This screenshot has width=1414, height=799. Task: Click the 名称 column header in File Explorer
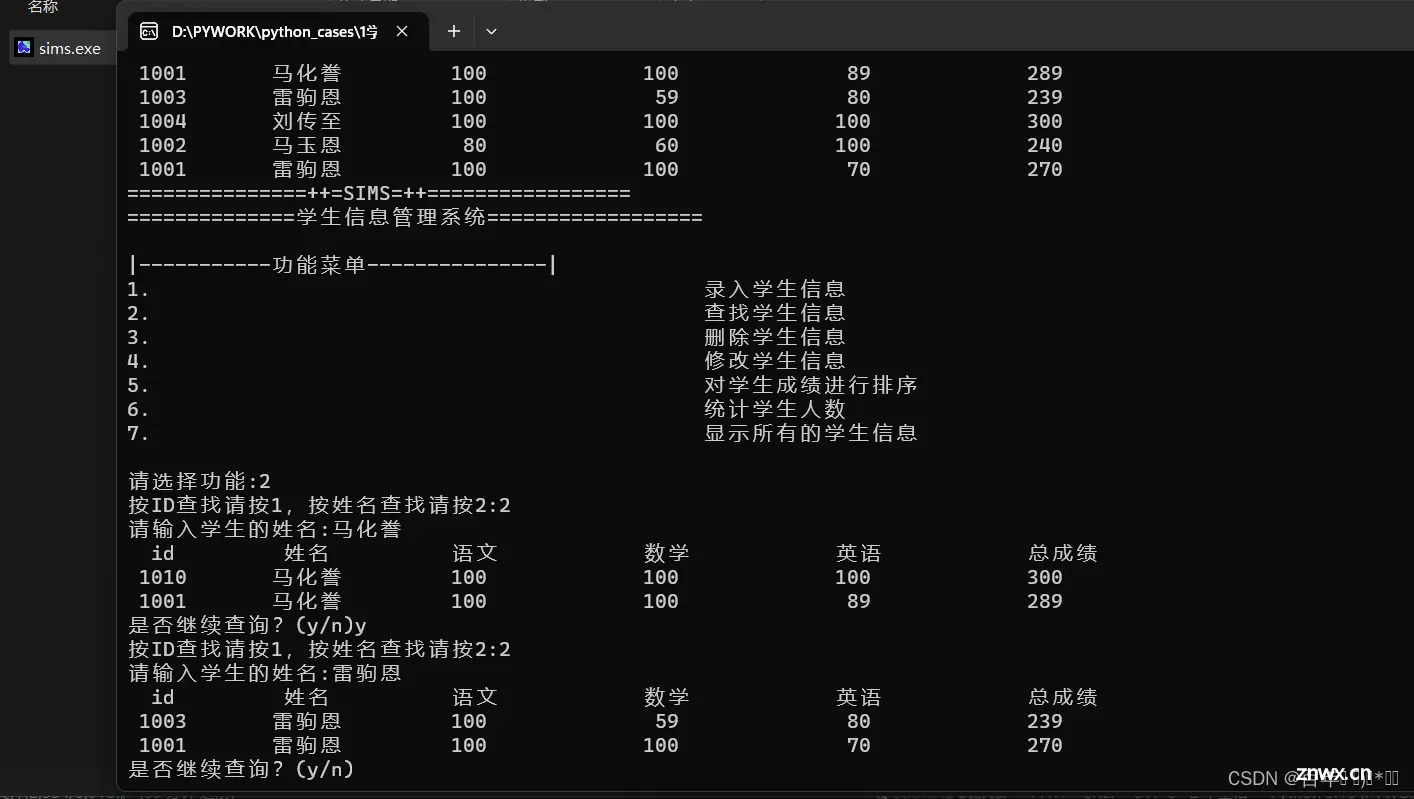(x=43, y=7)
